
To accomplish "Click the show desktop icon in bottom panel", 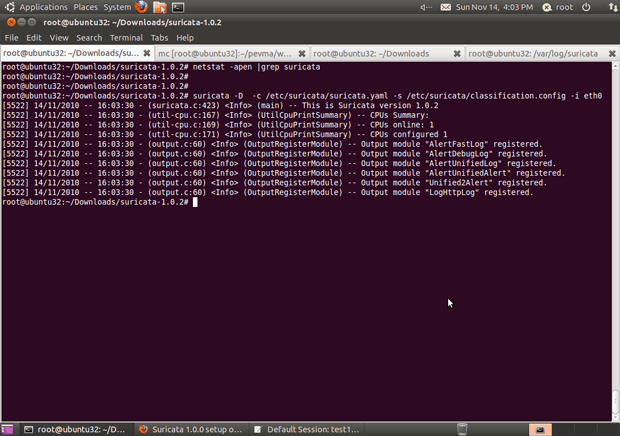I will [7, 429].
